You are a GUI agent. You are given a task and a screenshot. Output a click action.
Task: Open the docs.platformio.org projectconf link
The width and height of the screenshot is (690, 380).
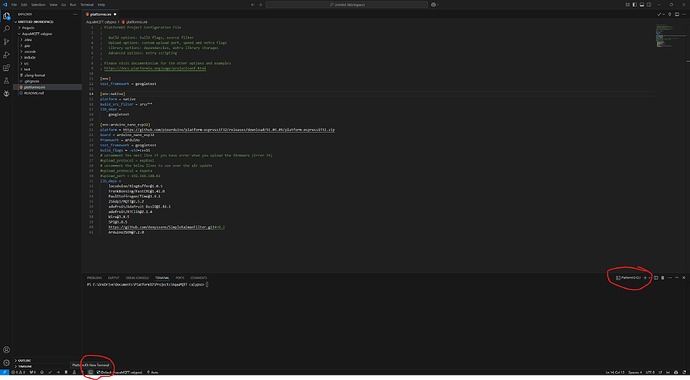click(x=155, y=68)
